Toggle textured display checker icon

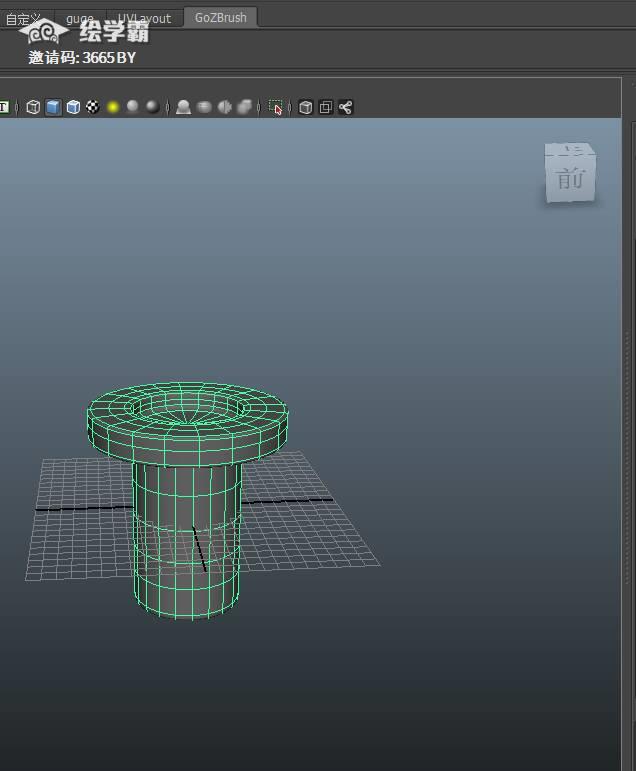[x=93, y=107]
